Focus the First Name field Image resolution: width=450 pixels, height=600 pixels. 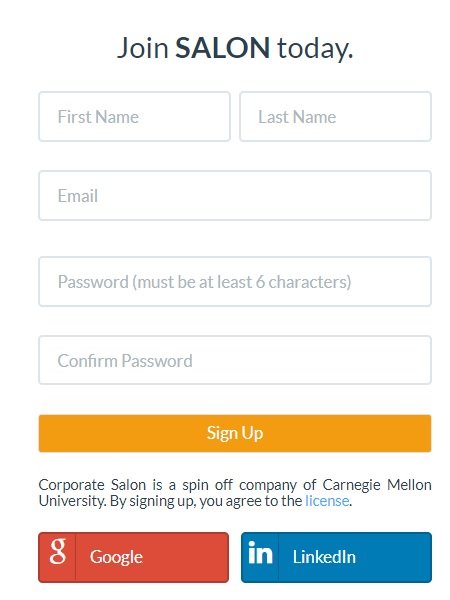(134, 117)
